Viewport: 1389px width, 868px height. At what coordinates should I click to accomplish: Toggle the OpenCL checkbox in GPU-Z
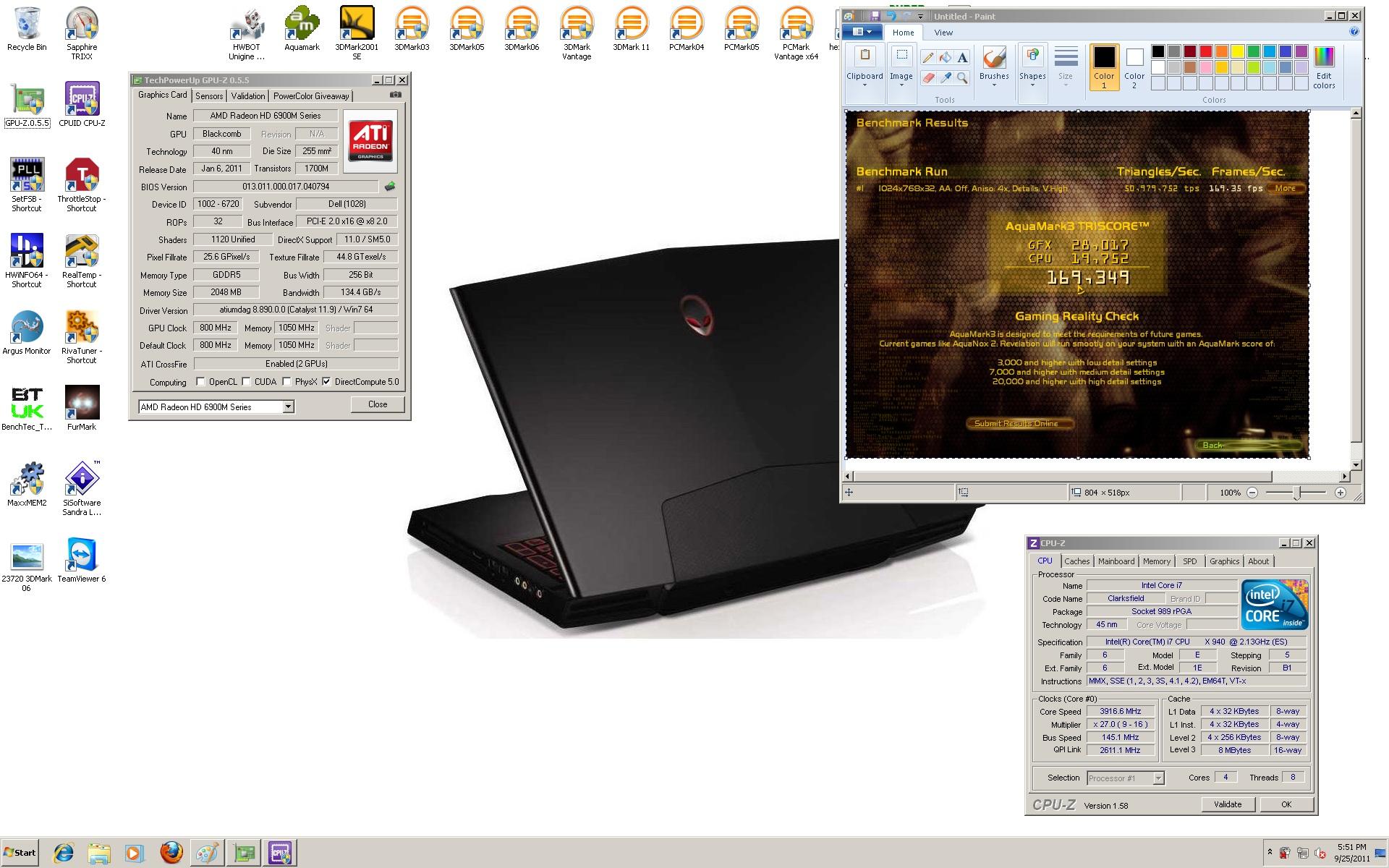click(x=201, y=382)
